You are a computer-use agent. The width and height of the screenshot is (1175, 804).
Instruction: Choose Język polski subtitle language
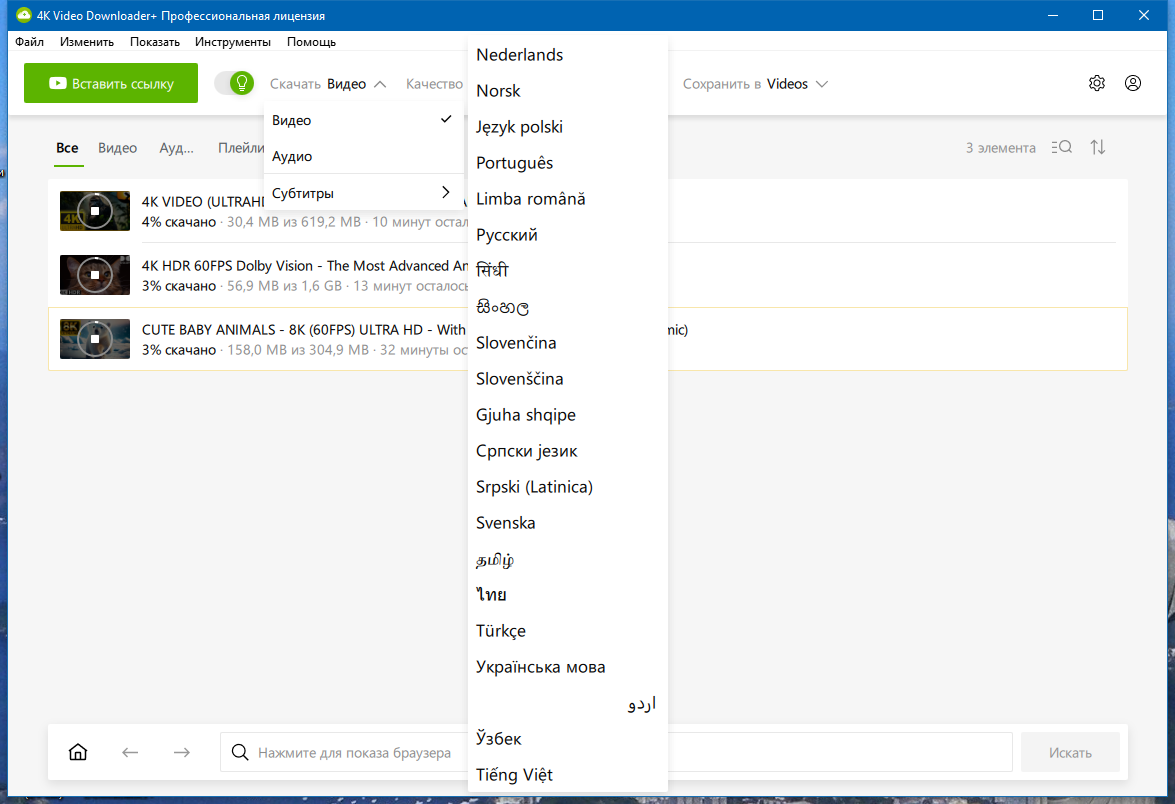(x=567, y=127)
